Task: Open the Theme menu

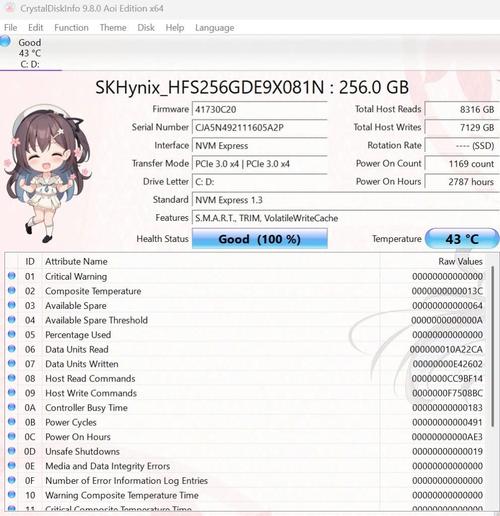Action: (x=113, y=28)
